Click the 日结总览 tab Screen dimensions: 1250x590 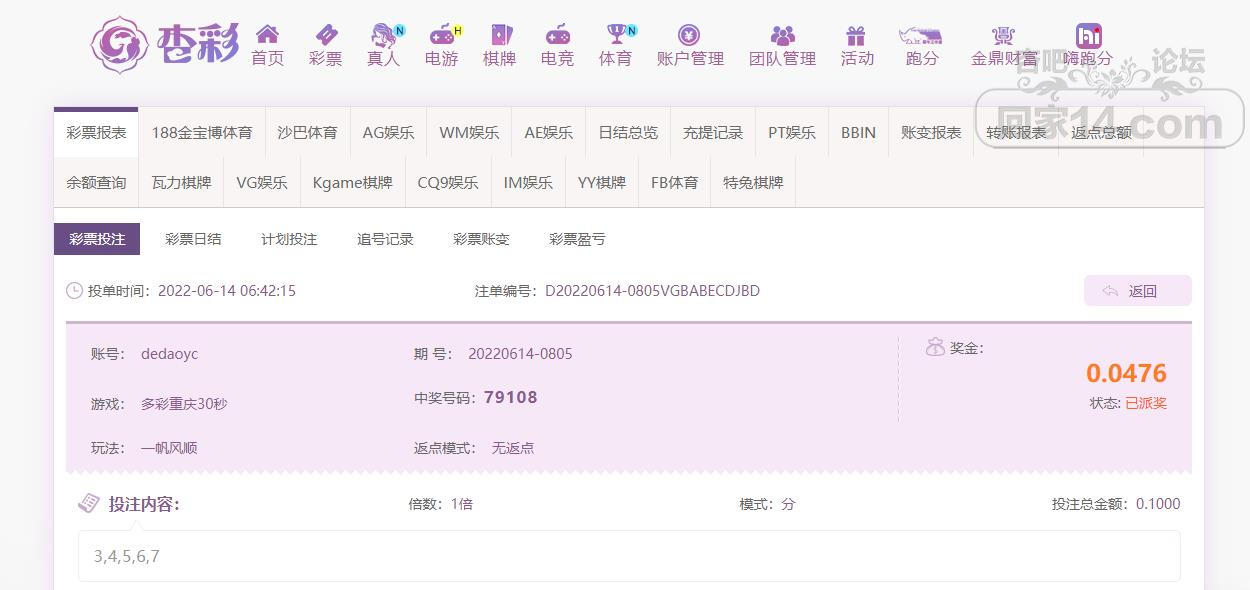(x=628, y=132)
